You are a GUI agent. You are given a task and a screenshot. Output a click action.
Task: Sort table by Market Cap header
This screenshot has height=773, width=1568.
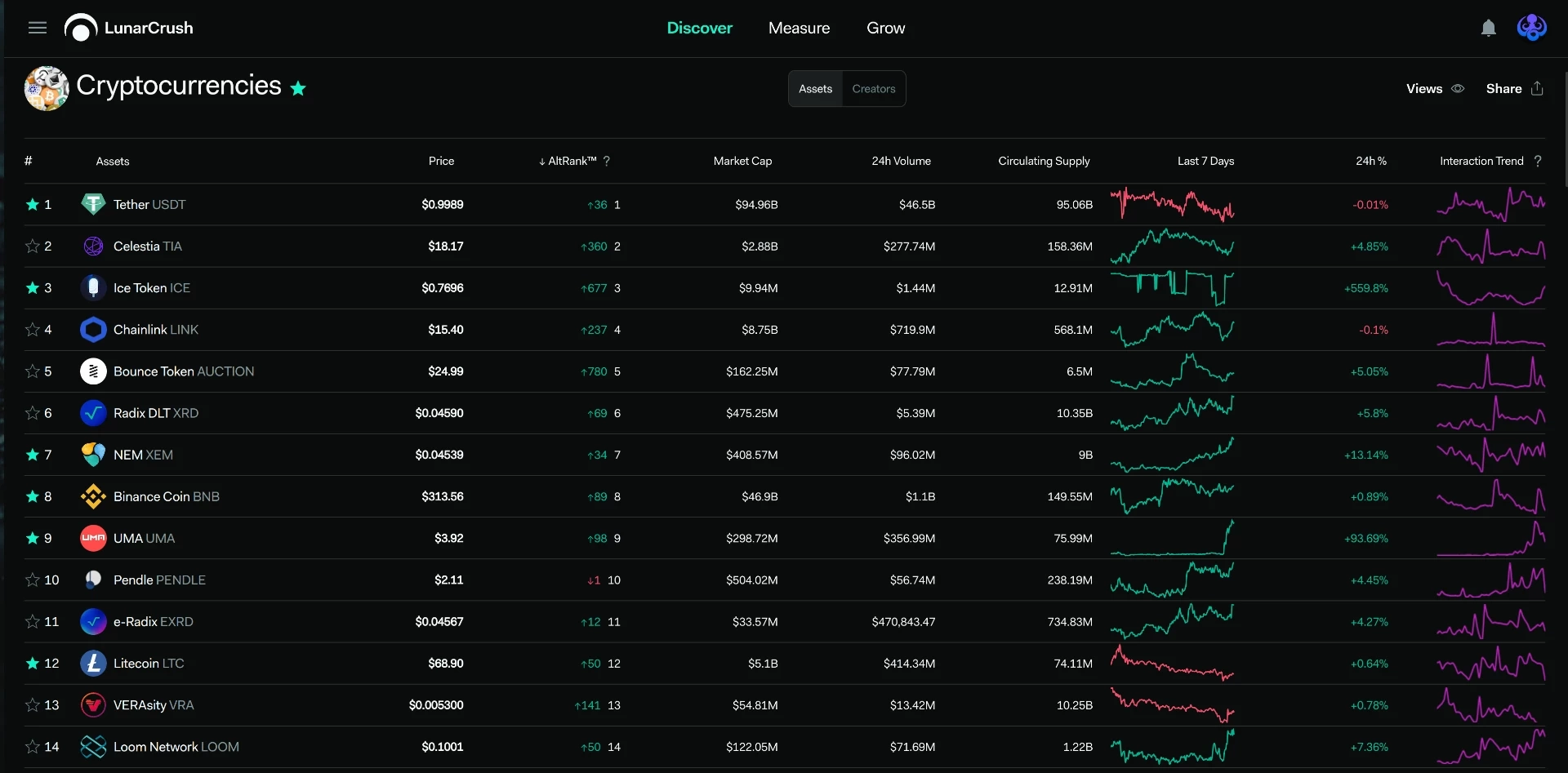(x=742, y=161)
